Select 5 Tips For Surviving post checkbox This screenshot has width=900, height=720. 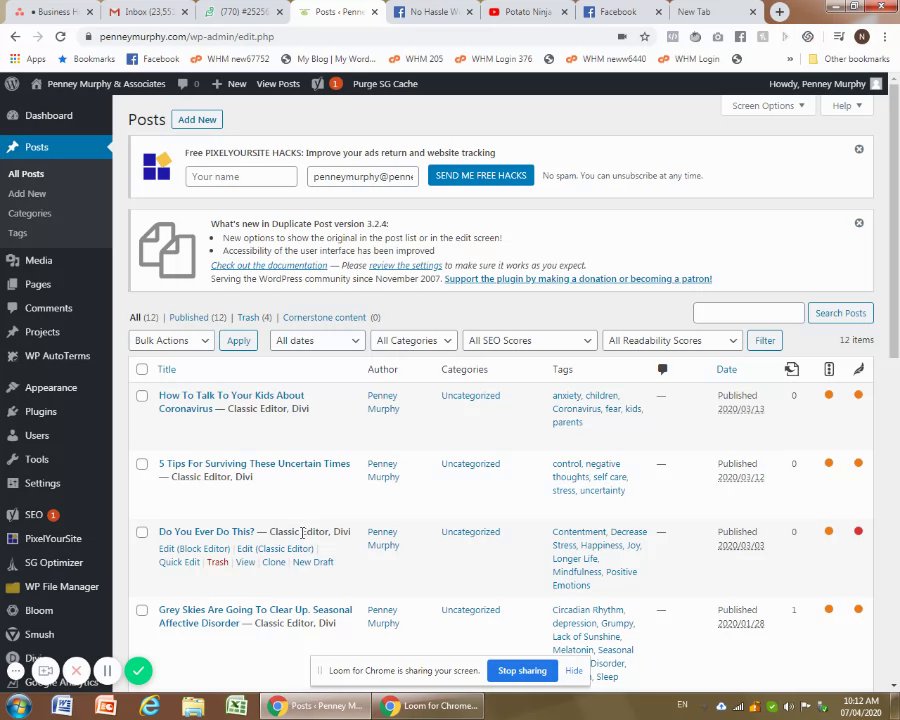click(142, 464)
